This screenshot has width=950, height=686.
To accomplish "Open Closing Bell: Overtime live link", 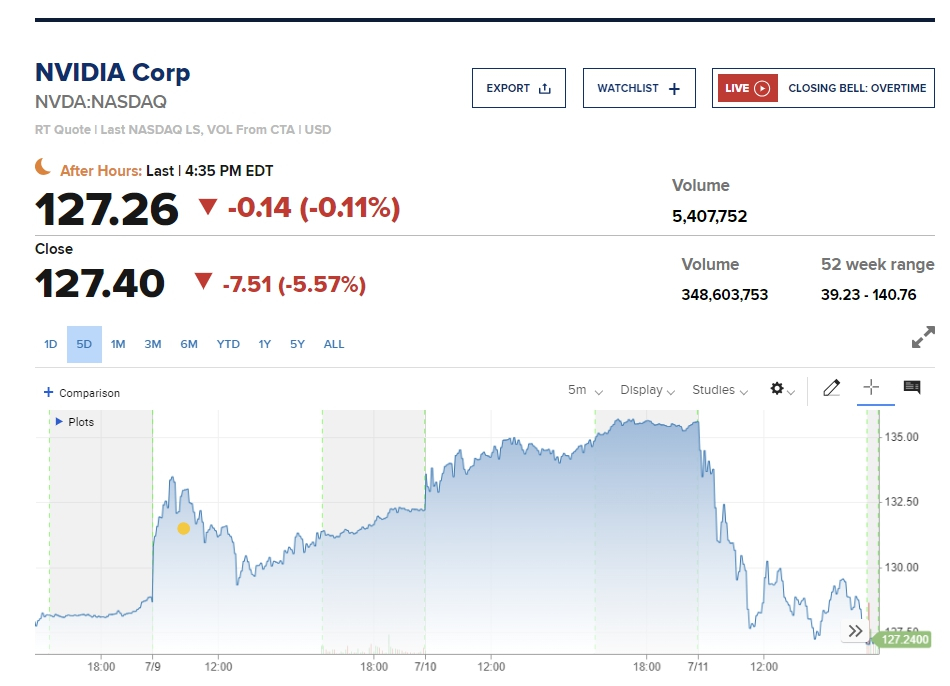I will [857, 88].
